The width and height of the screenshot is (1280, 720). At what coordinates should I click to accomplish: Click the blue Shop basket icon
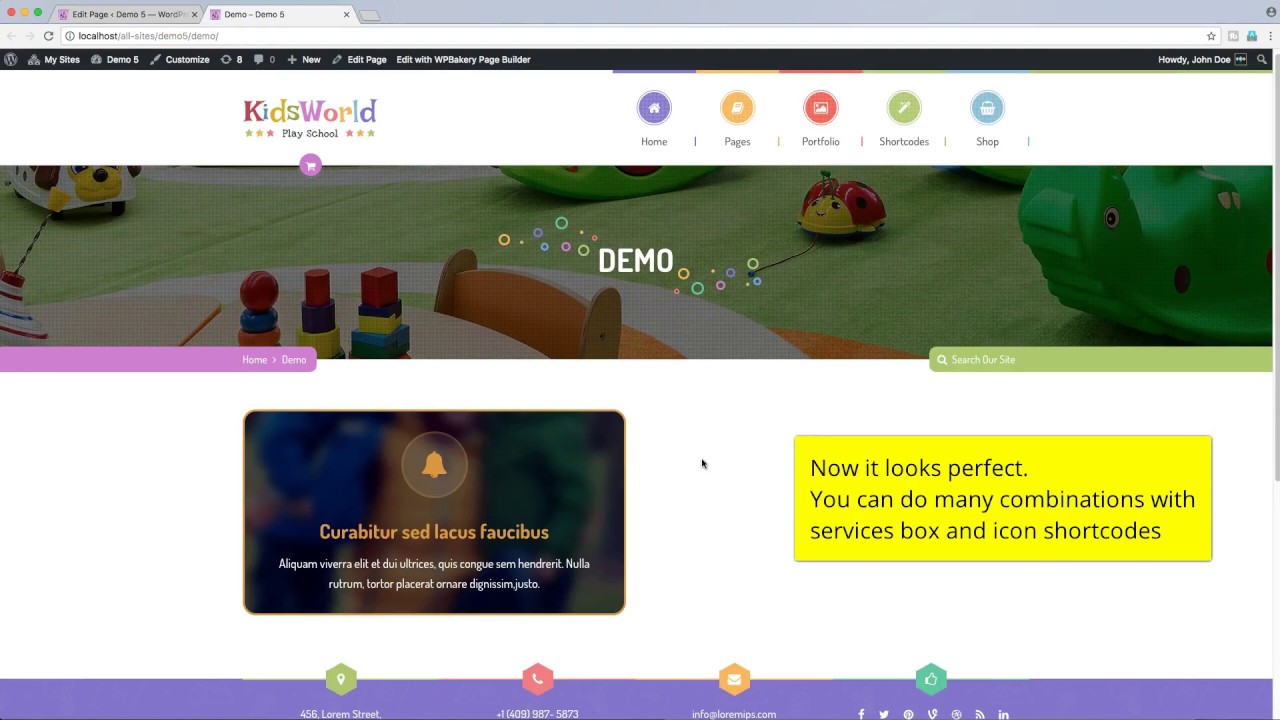click(987, 108)
